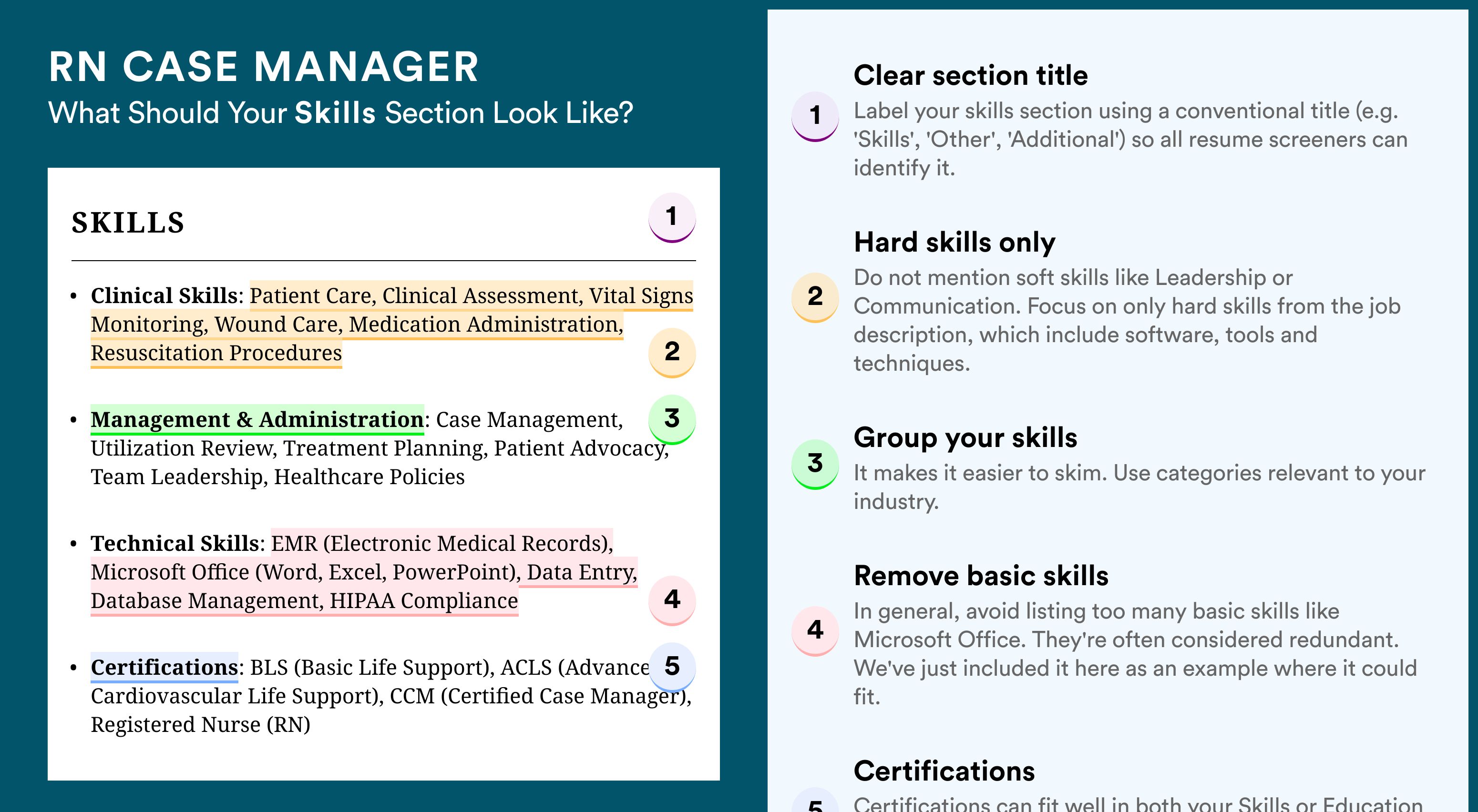Click the orange number 2 badge on resume

pyautogui.click(x=672, y=352)
